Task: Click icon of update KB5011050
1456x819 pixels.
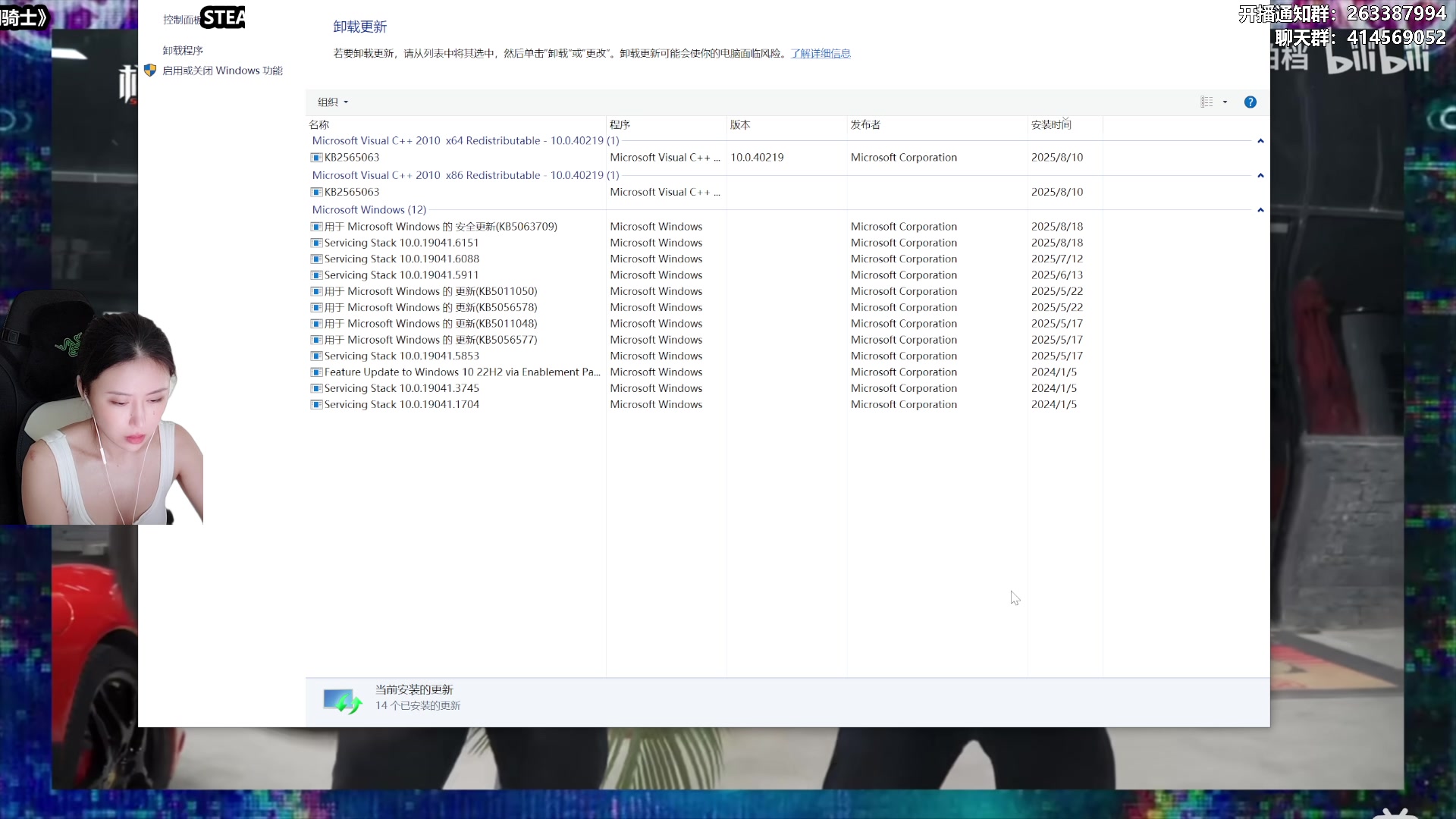Action: (x=316, y=292)
